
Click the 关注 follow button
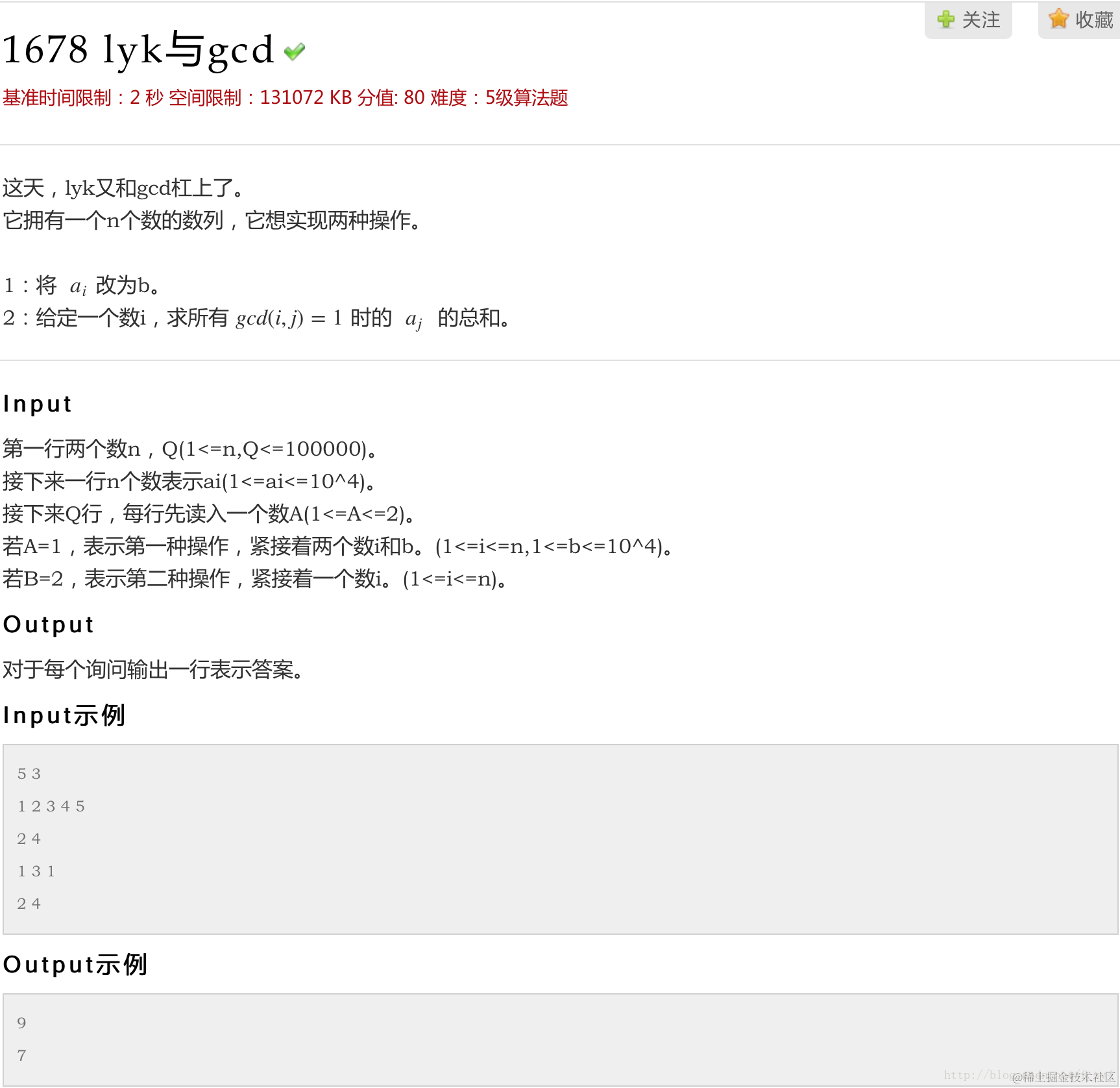(968, 19)
